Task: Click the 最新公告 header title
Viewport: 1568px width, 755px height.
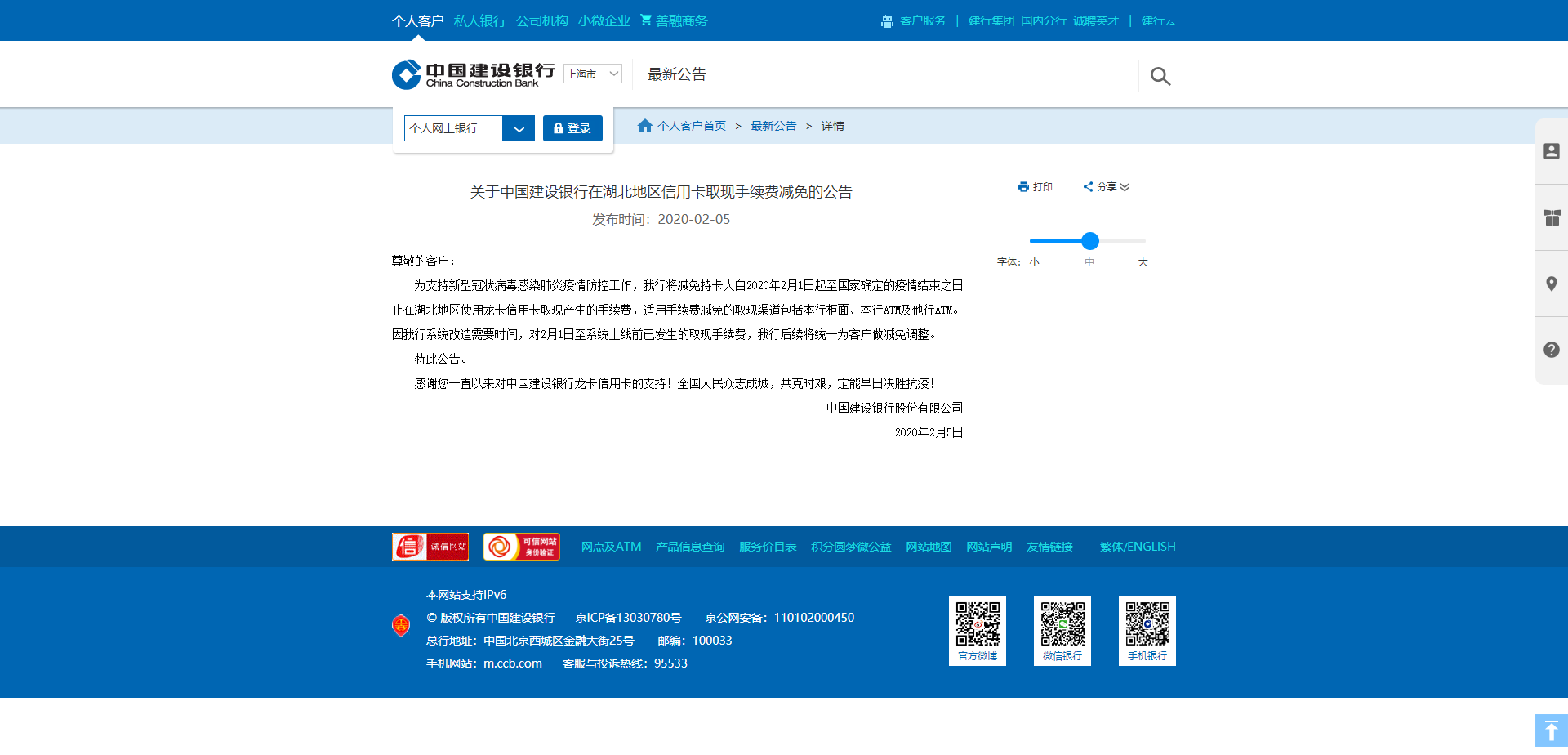Action: [x=676, y=74]
